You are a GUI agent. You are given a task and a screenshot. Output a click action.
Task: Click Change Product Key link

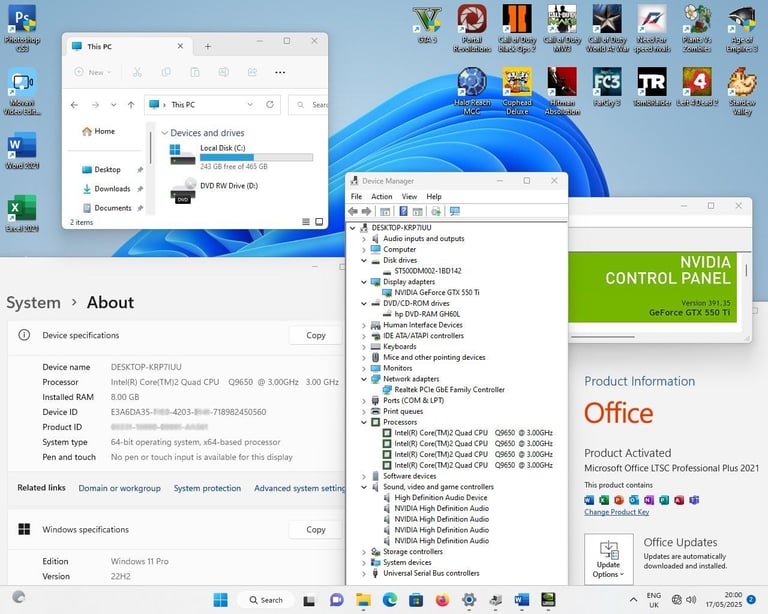coord(617,512)
